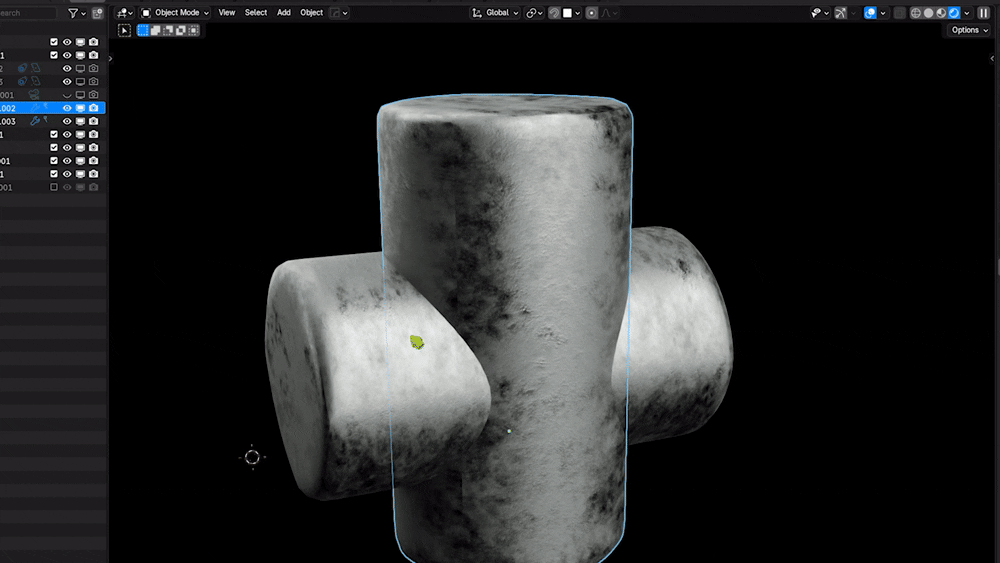Click the outliner search field

(27, 13)
